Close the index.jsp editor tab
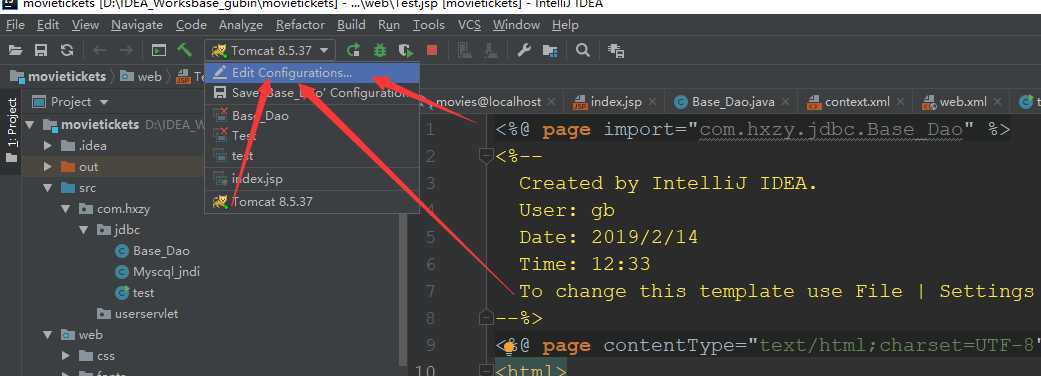The image size is (1041, 376). click(654, 102)
